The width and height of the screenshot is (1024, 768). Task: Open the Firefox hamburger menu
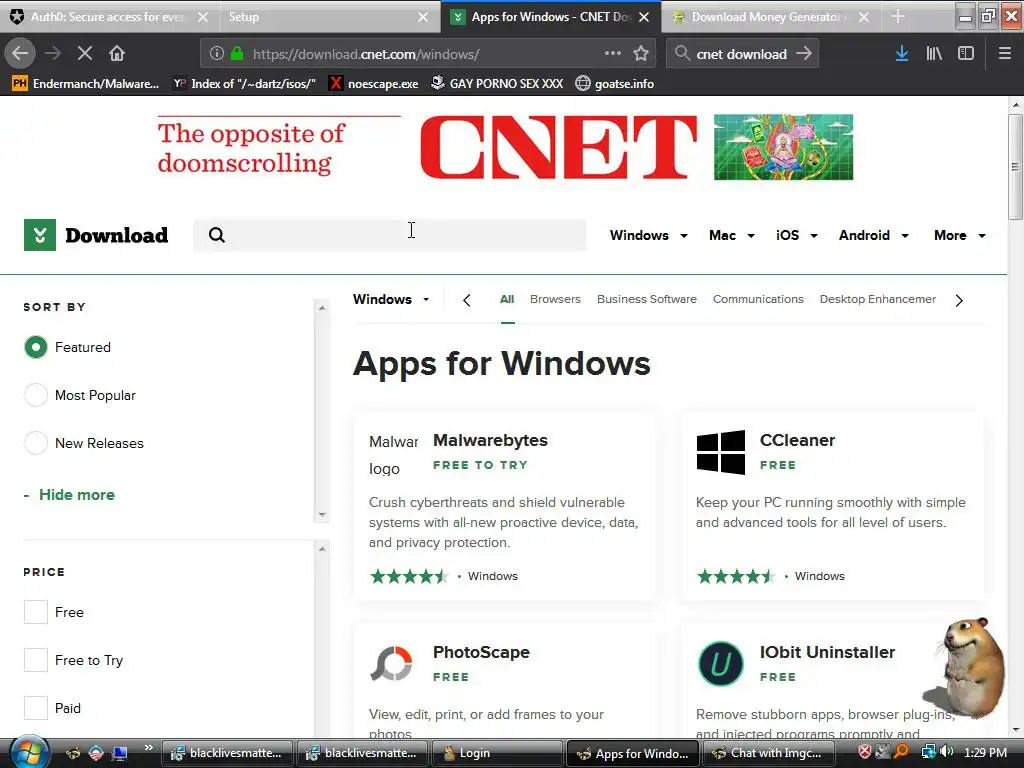point(1004,54)
